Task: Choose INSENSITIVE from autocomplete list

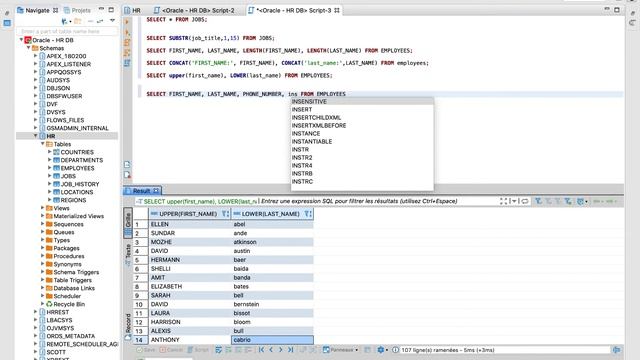Action: click(x=309, y=101)
